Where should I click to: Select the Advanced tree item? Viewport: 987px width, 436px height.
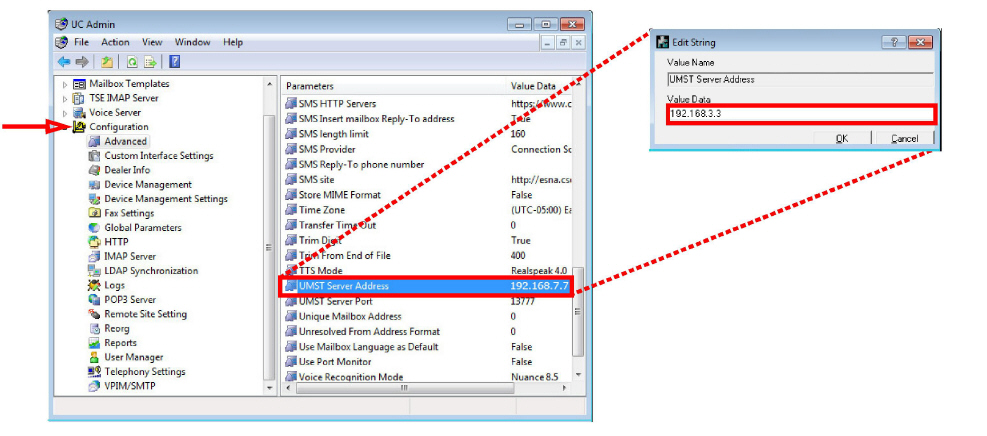[x=126, y=142]
